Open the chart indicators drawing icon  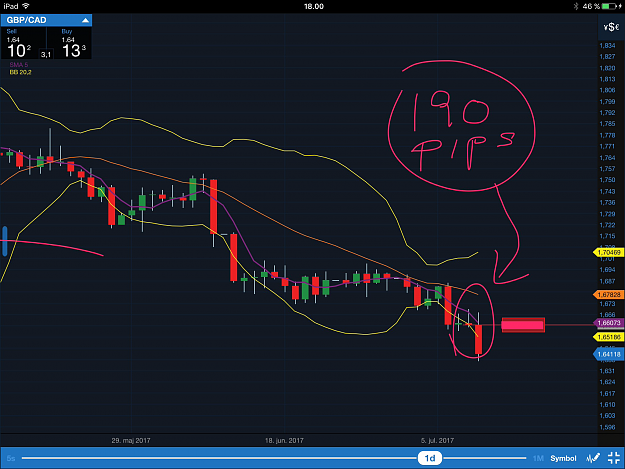593,458
